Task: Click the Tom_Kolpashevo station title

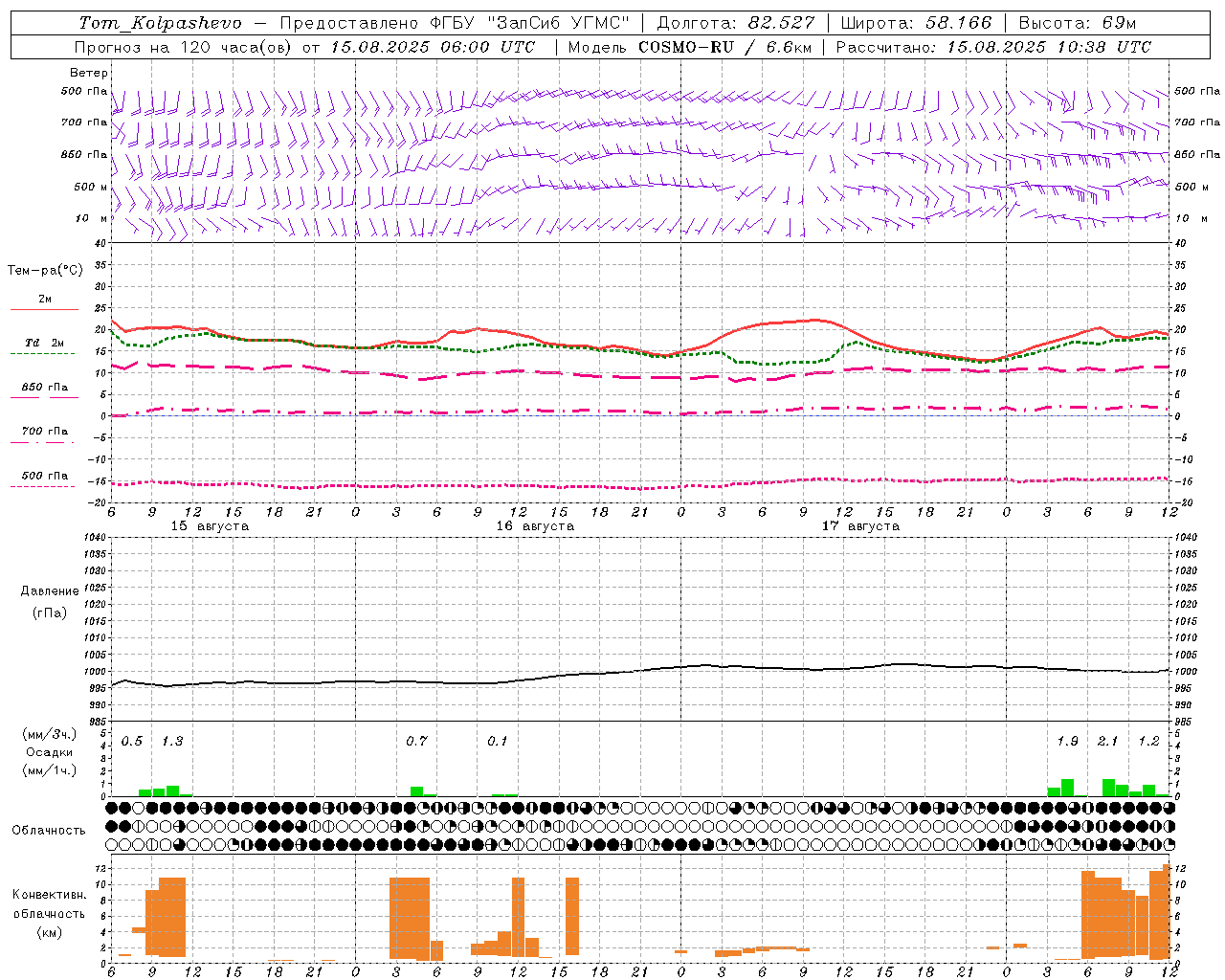Action: point(160,23)
